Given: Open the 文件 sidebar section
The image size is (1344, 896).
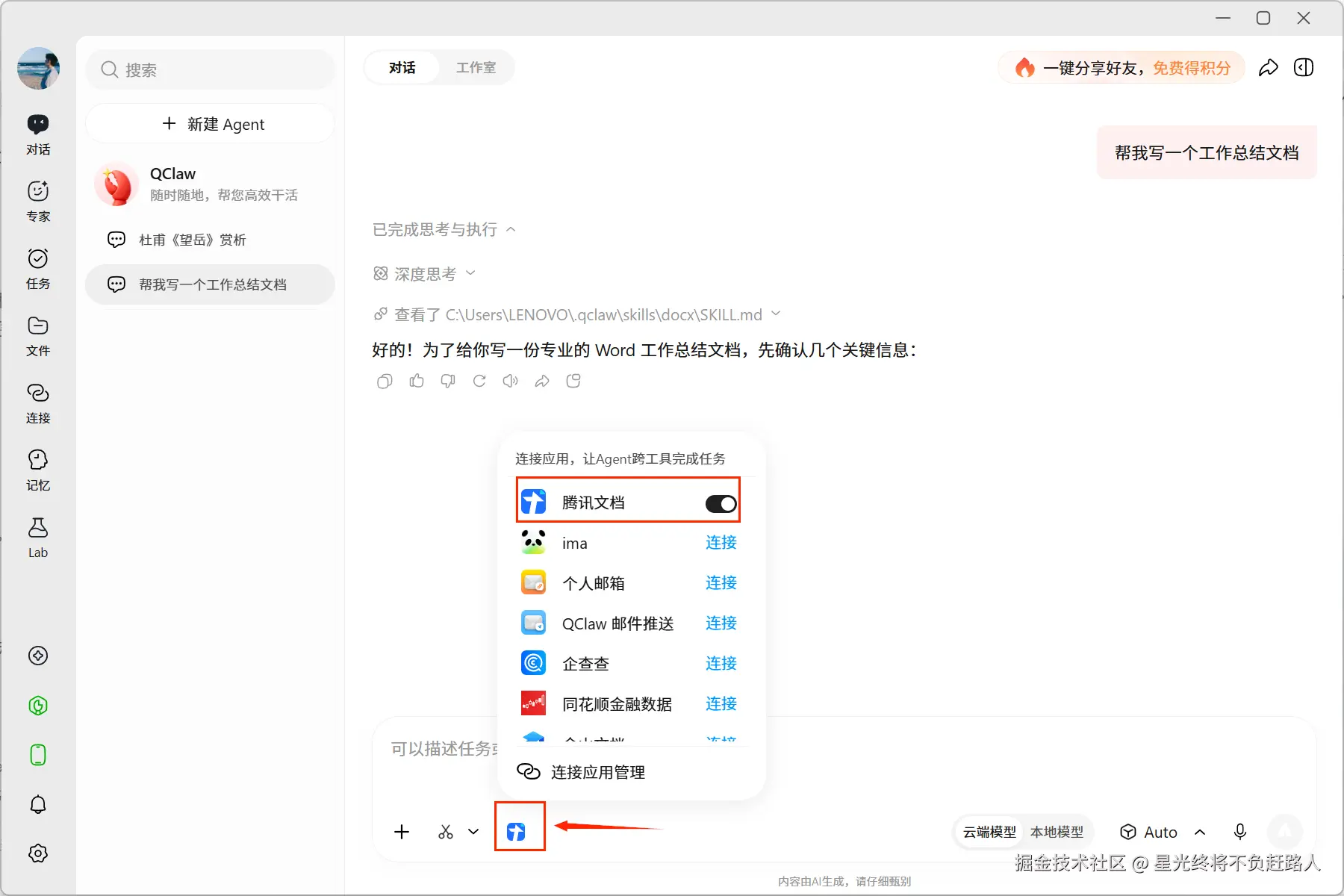Looking at the screenshot, I should tap(38, 336).
